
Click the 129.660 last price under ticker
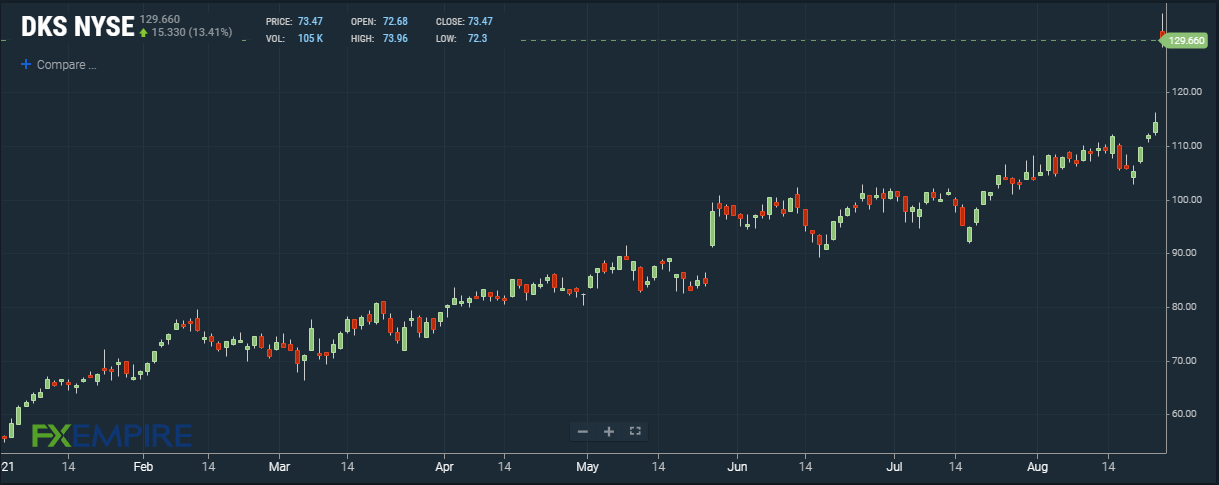pos(160,18)
